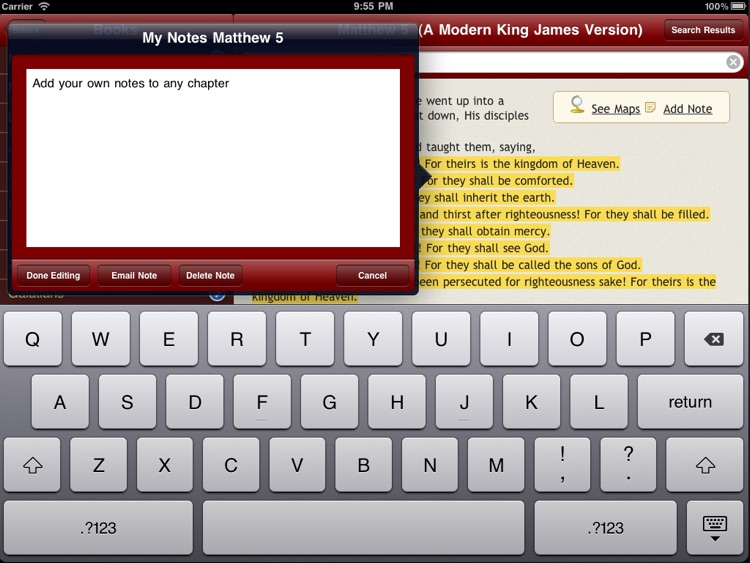Tap the right .?123 key
This screenshot has height=563, width=750.
pos(606,528)
